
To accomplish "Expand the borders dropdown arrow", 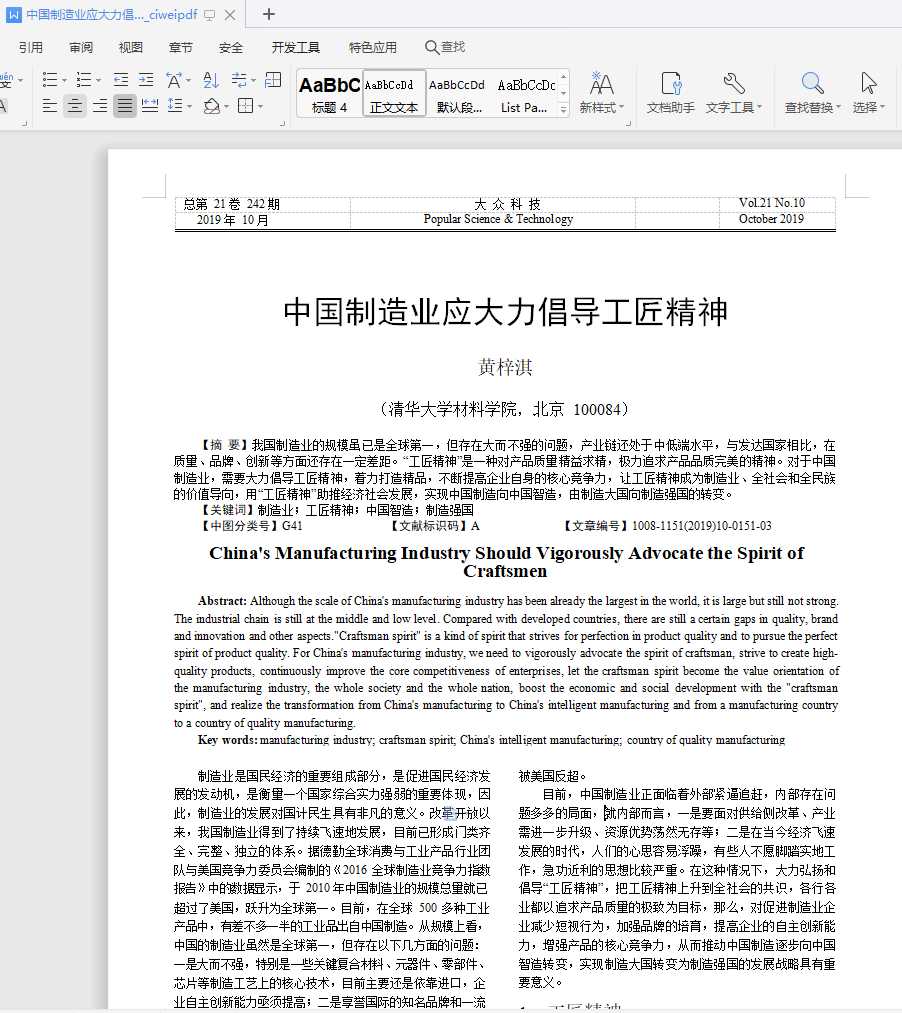I will click(260, 106).
